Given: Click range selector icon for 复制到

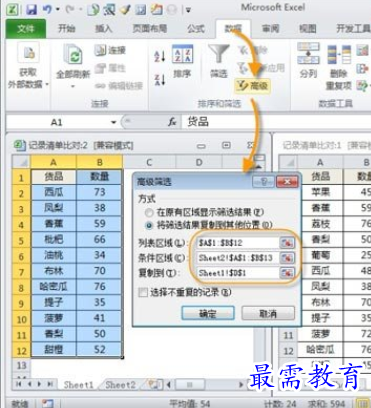Looking at the screenshot, I should pyautogui.click(x=287, y=273).
